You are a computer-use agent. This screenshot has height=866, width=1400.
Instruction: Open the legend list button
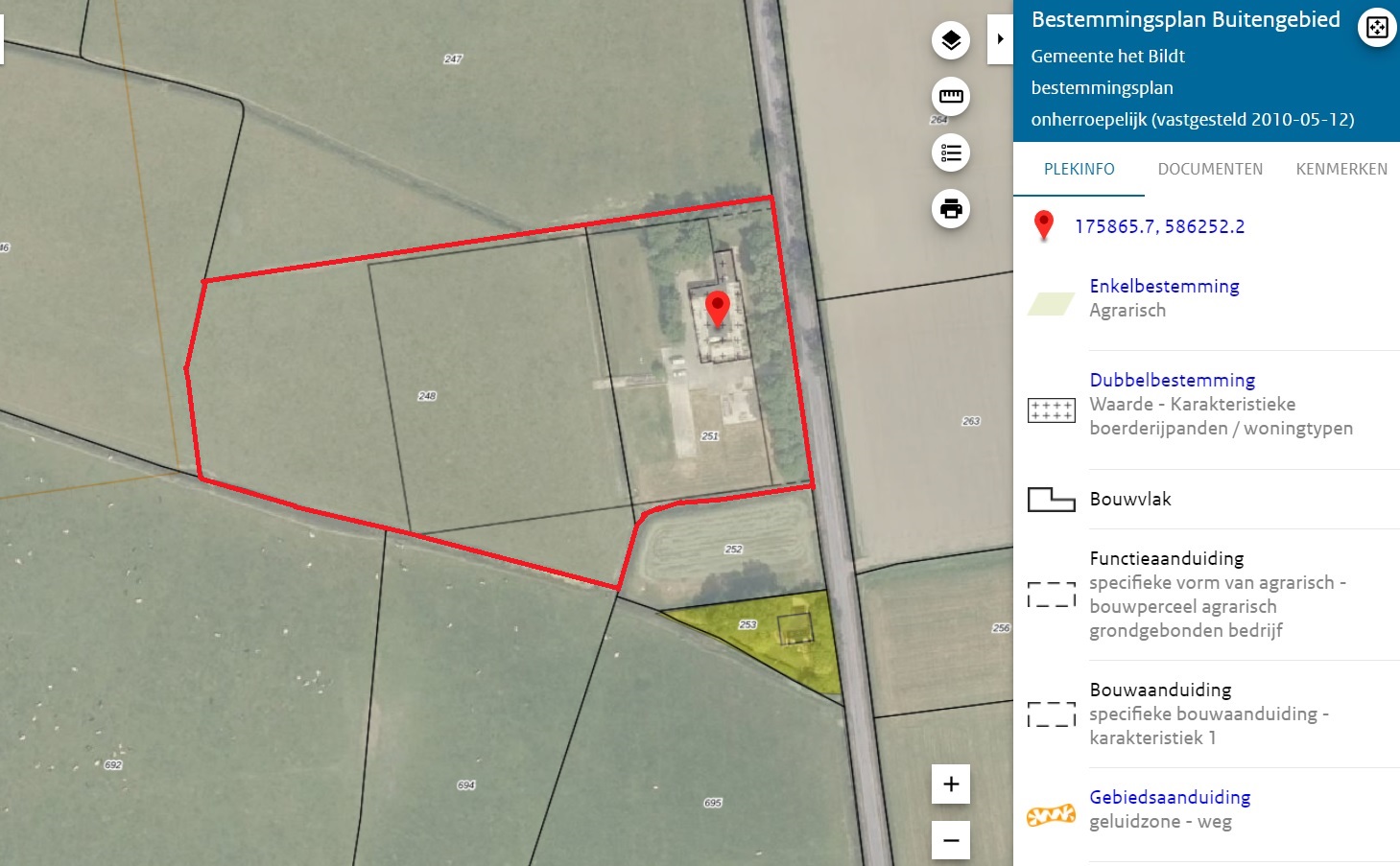(x=951, y=152)
